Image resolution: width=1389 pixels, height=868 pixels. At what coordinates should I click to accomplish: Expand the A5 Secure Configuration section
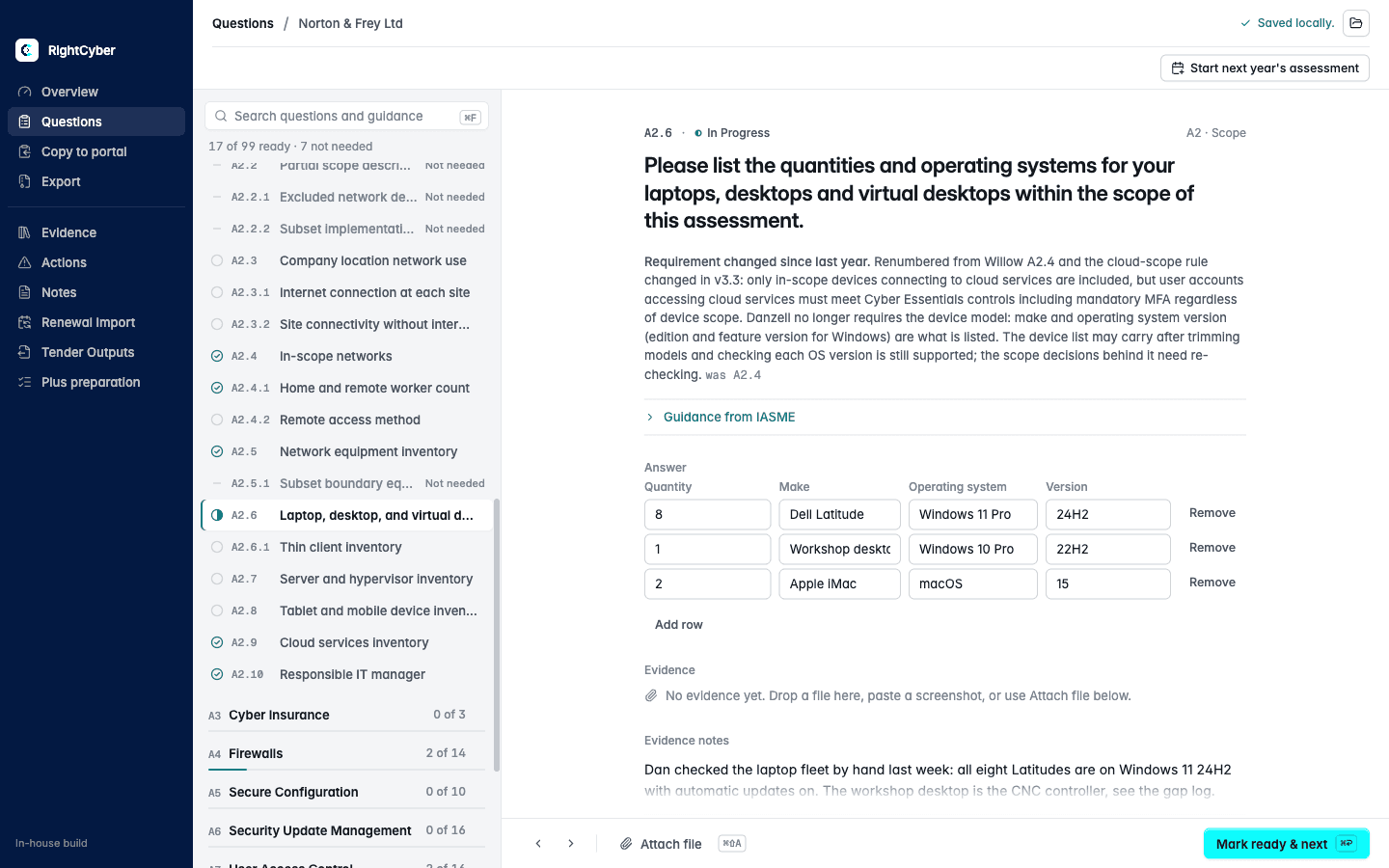coord(346,792)
